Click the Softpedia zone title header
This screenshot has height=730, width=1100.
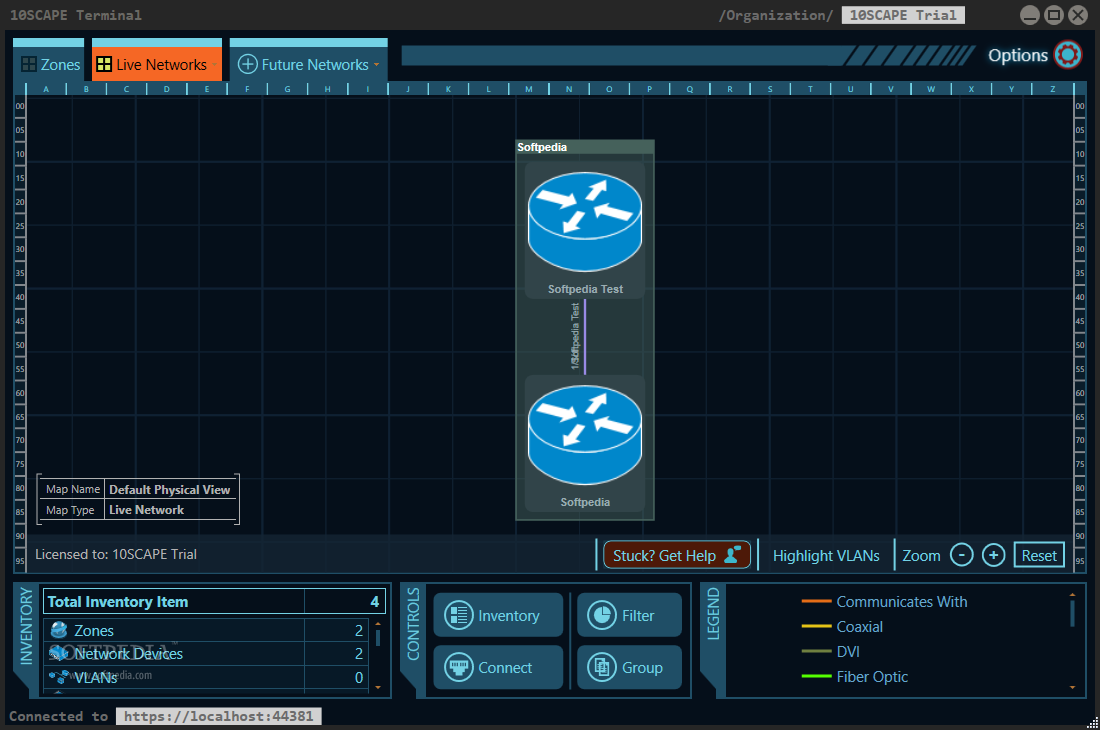[x=585, y=147]
